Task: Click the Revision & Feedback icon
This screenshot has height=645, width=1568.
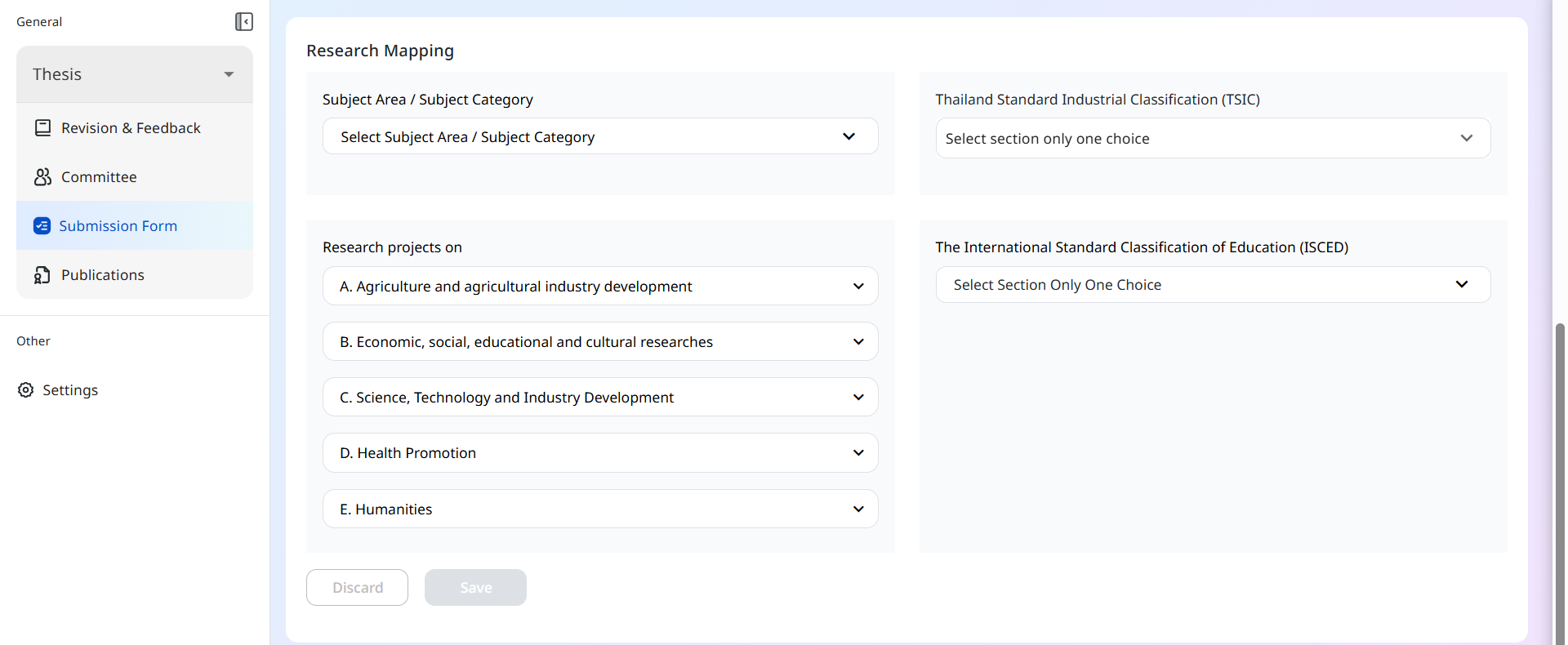Action: pyautogui.click(x=42, y=128)
